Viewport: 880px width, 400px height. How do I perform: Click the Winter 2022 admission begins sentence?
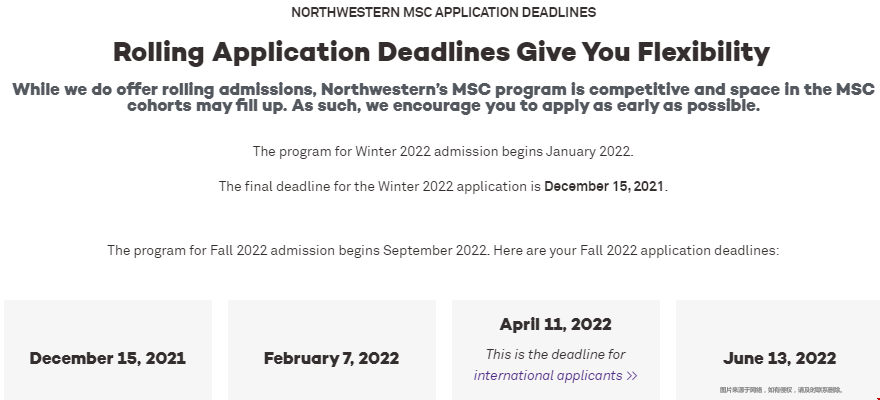click(443, 151)
